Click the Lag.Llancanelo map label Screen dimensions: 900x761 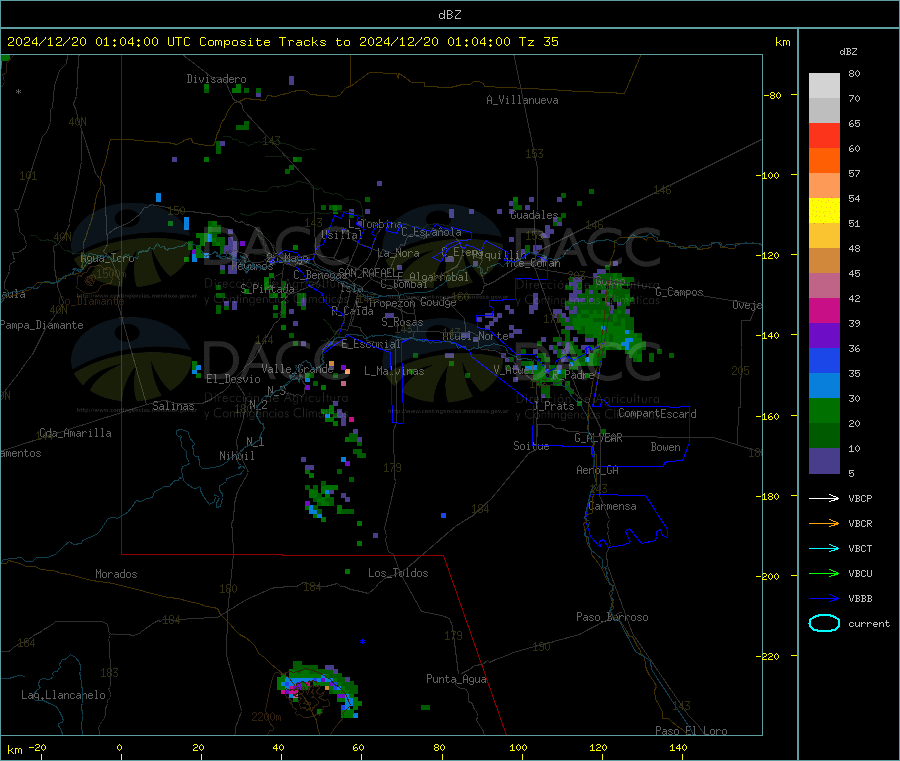coord(63,695)
